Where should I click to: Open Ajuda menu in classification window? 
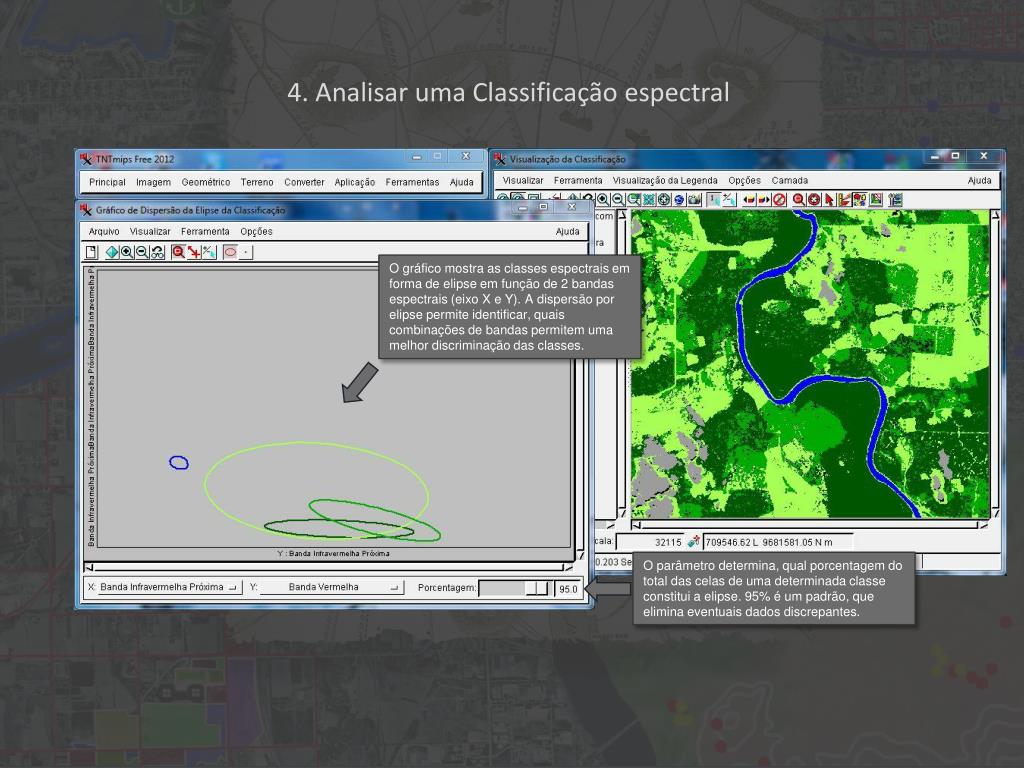(980, 180)
